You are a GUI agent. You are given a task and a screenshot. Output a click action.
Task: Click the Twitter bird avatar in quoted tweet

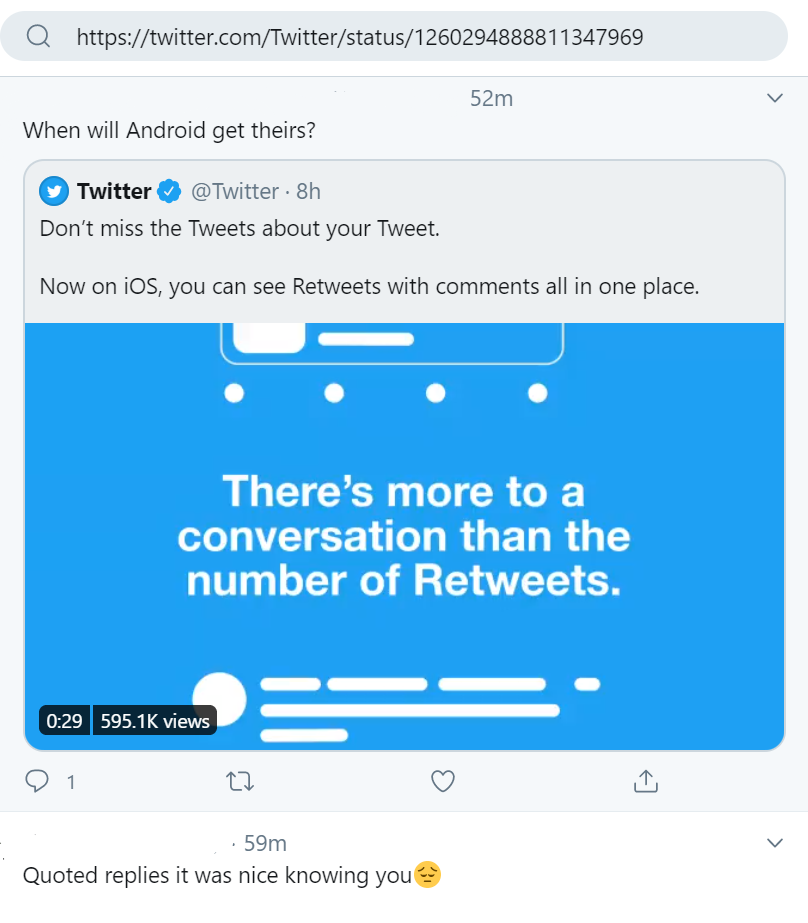(x=54, y=191)
